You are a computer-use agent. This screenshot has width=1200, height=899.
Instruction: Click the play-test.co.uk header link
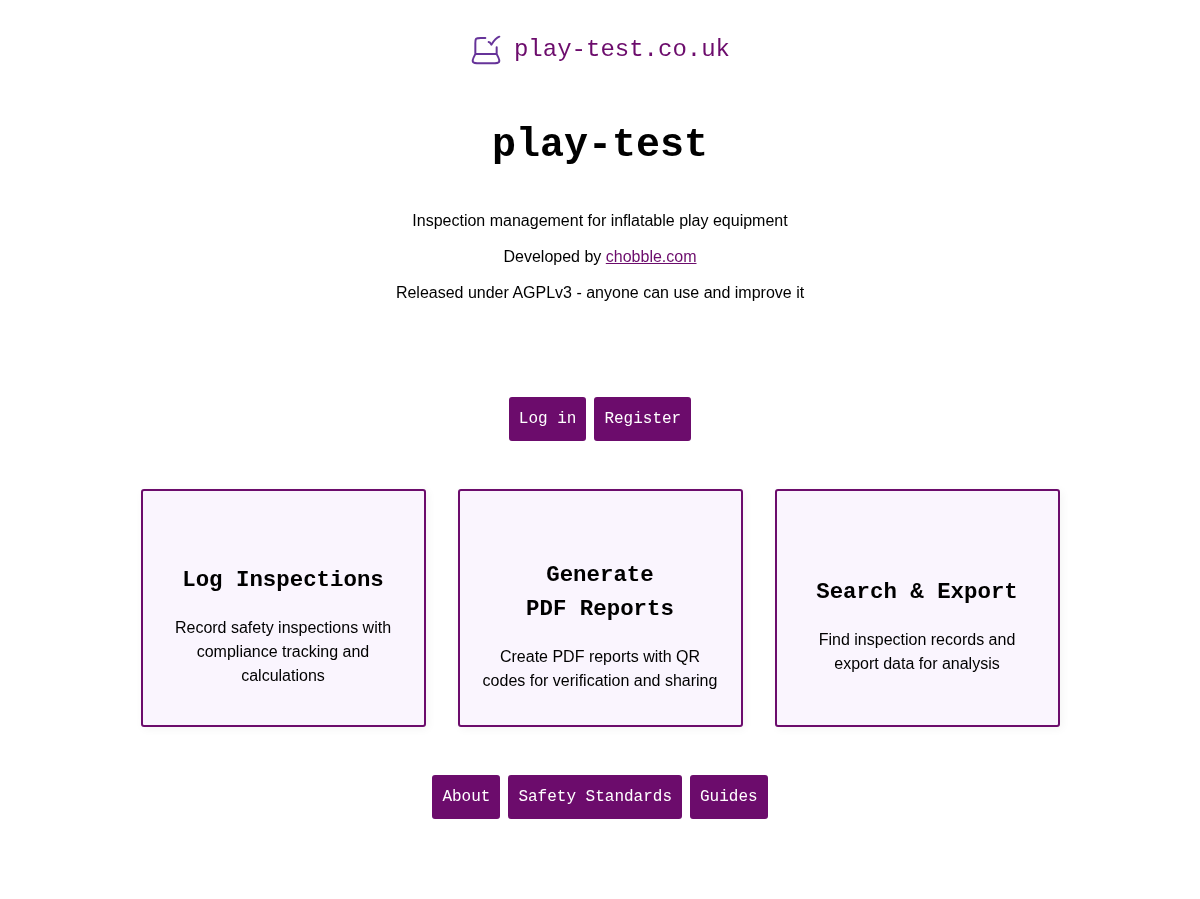(x=621, y=47)
